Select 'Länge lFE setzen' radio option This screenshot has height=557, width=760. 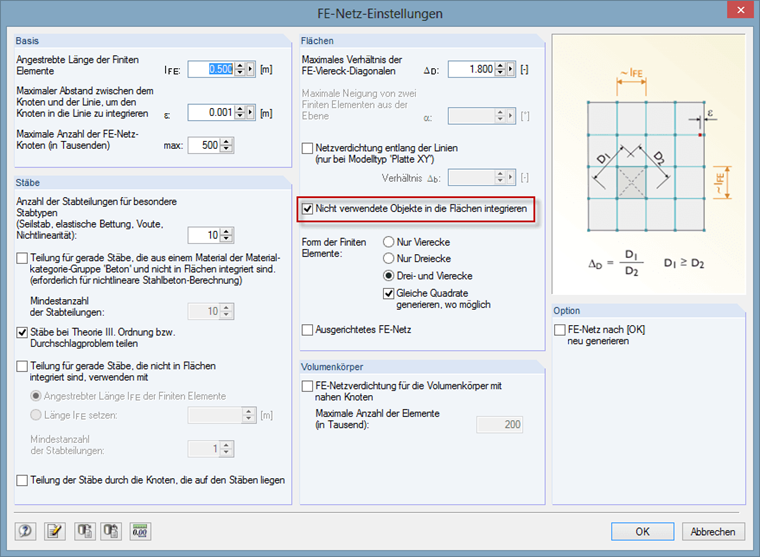click(x=36, y=415)
